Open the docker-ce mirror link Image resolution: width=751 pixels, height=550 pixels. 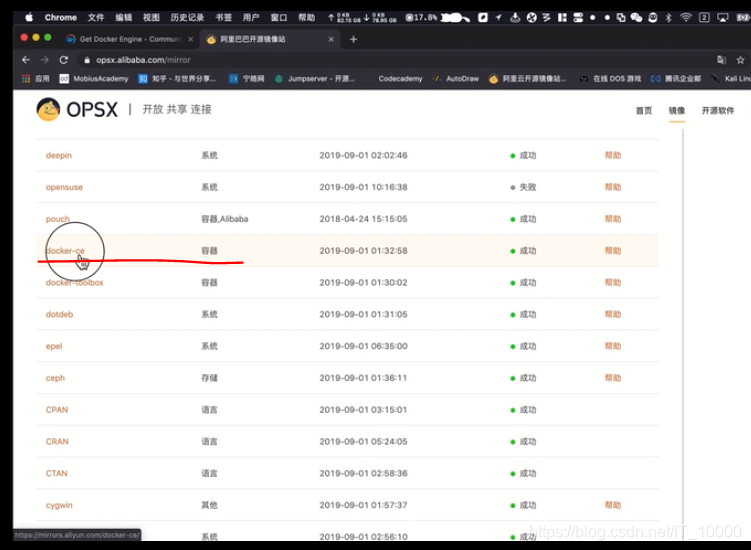(x=65, y=251)
